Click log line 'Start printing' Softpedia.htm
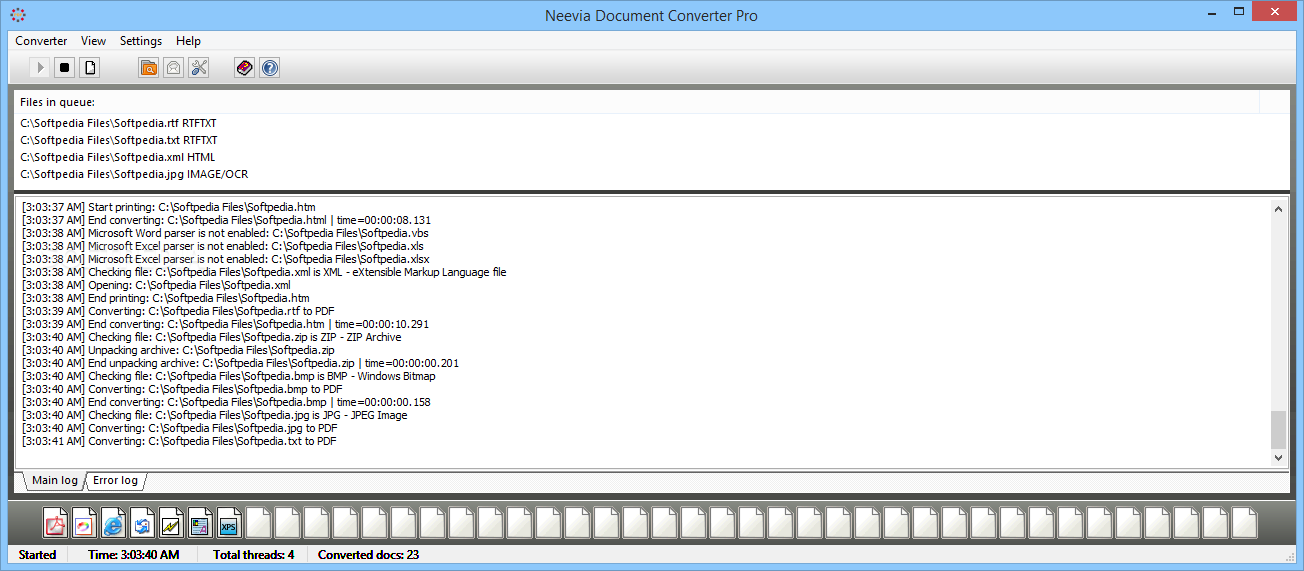1304x571 pixels. (169, 207)
